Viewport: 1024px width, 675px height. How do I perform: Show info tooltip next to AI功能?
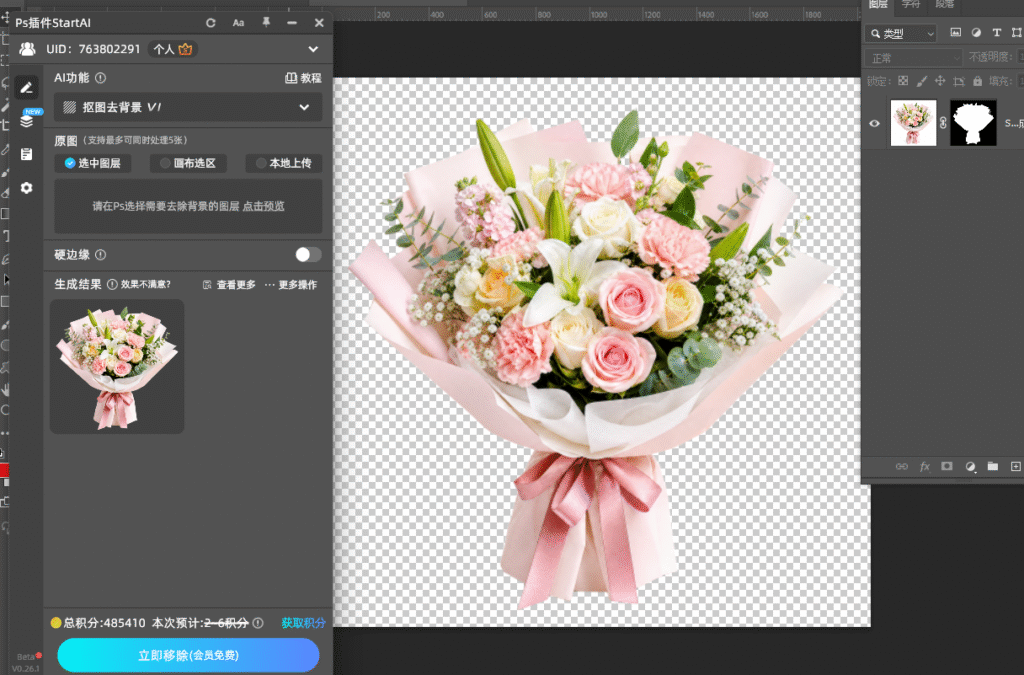point(101,78)
